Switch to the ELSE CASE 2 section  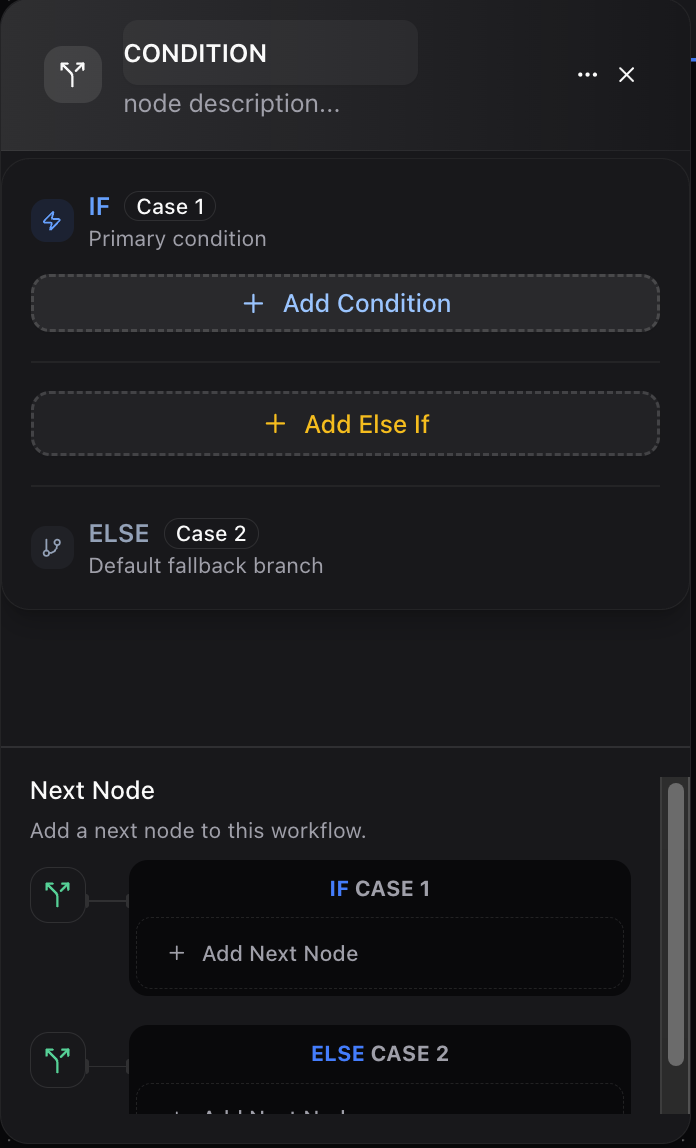(x=379, y=1052)
